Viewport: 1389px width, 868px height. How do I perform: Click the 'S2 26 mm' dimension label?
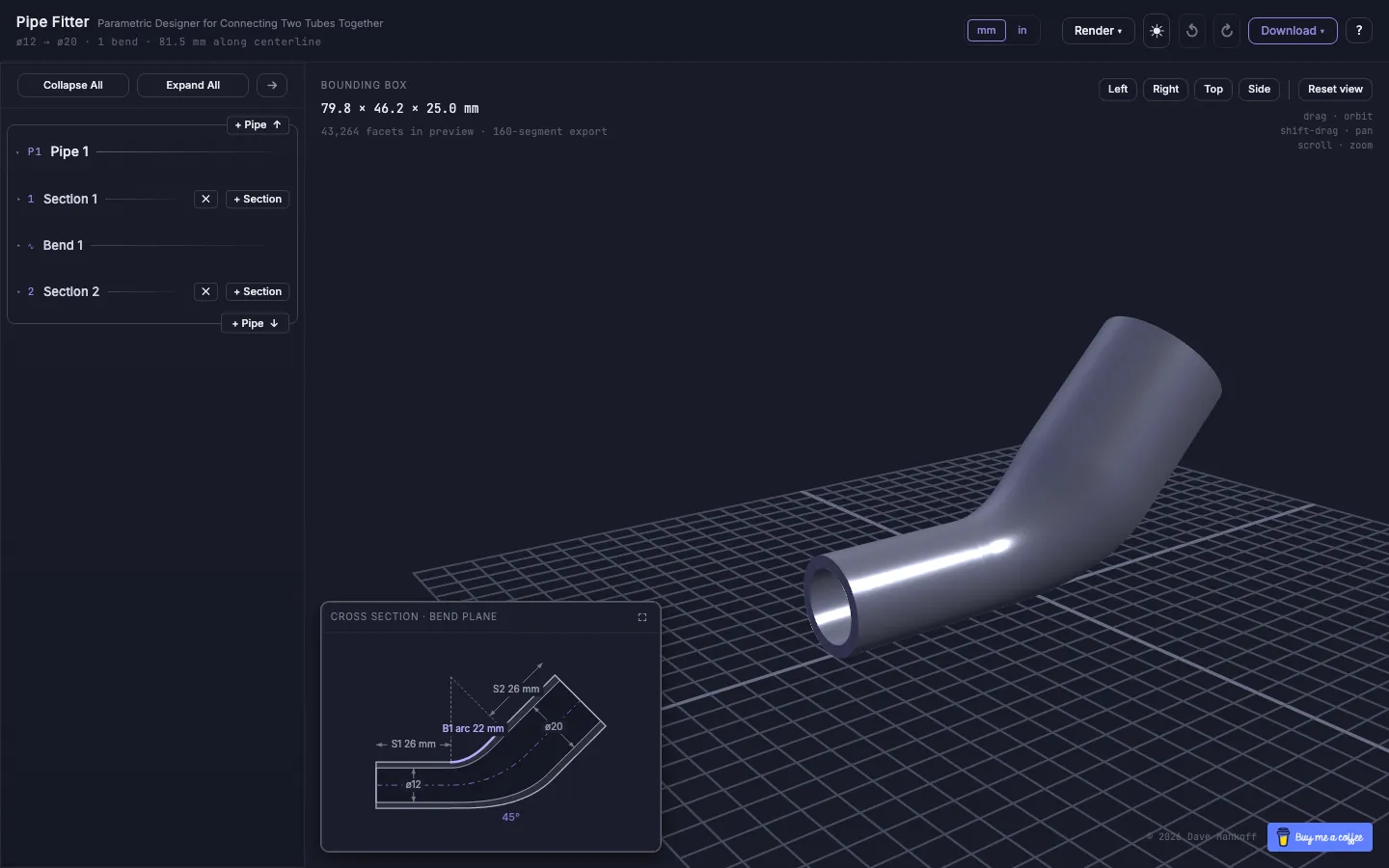[x=516, y=689]
